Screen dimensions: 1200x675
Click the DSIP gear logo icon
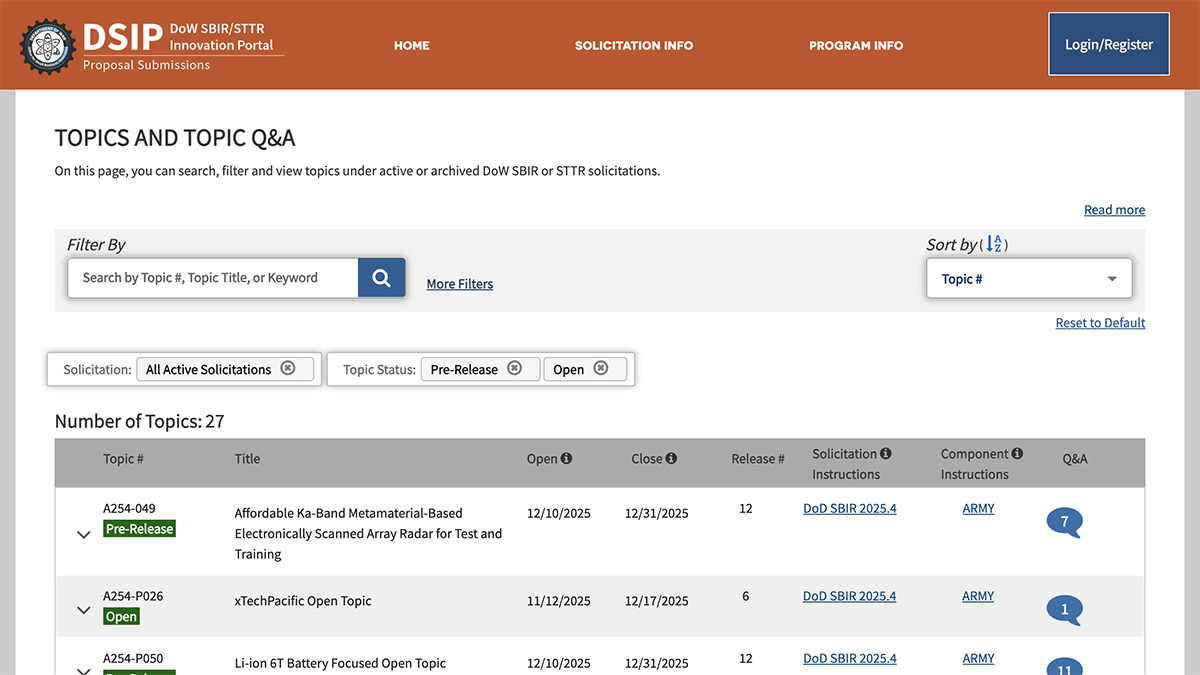pyautogui.click(x=47, y=45)
